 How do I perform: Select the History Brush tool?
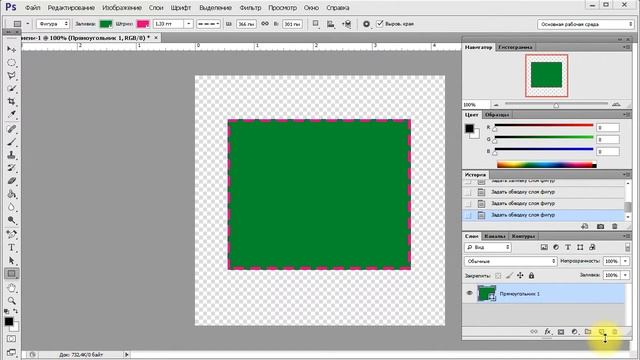coord(11,168)
